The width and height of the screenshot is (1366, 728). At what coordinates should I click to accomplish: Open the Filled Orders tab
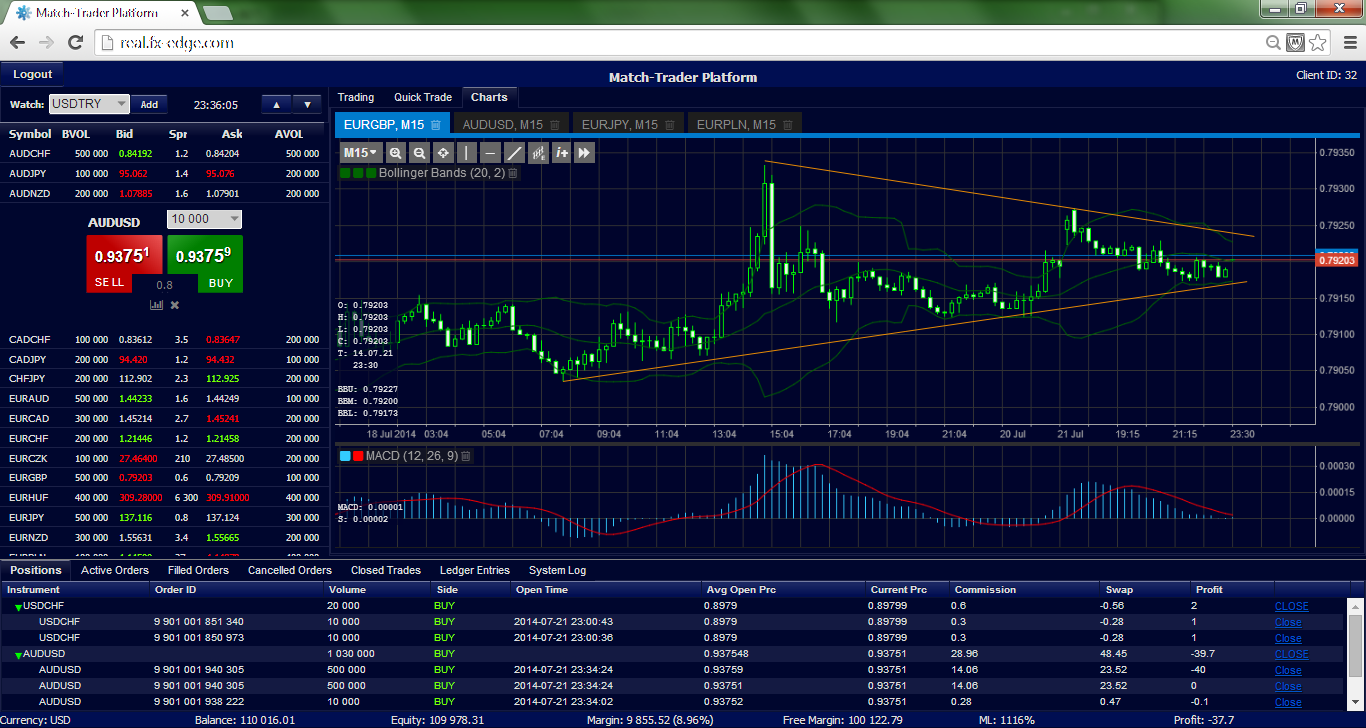pyautogui.click(x=198, y=570)
